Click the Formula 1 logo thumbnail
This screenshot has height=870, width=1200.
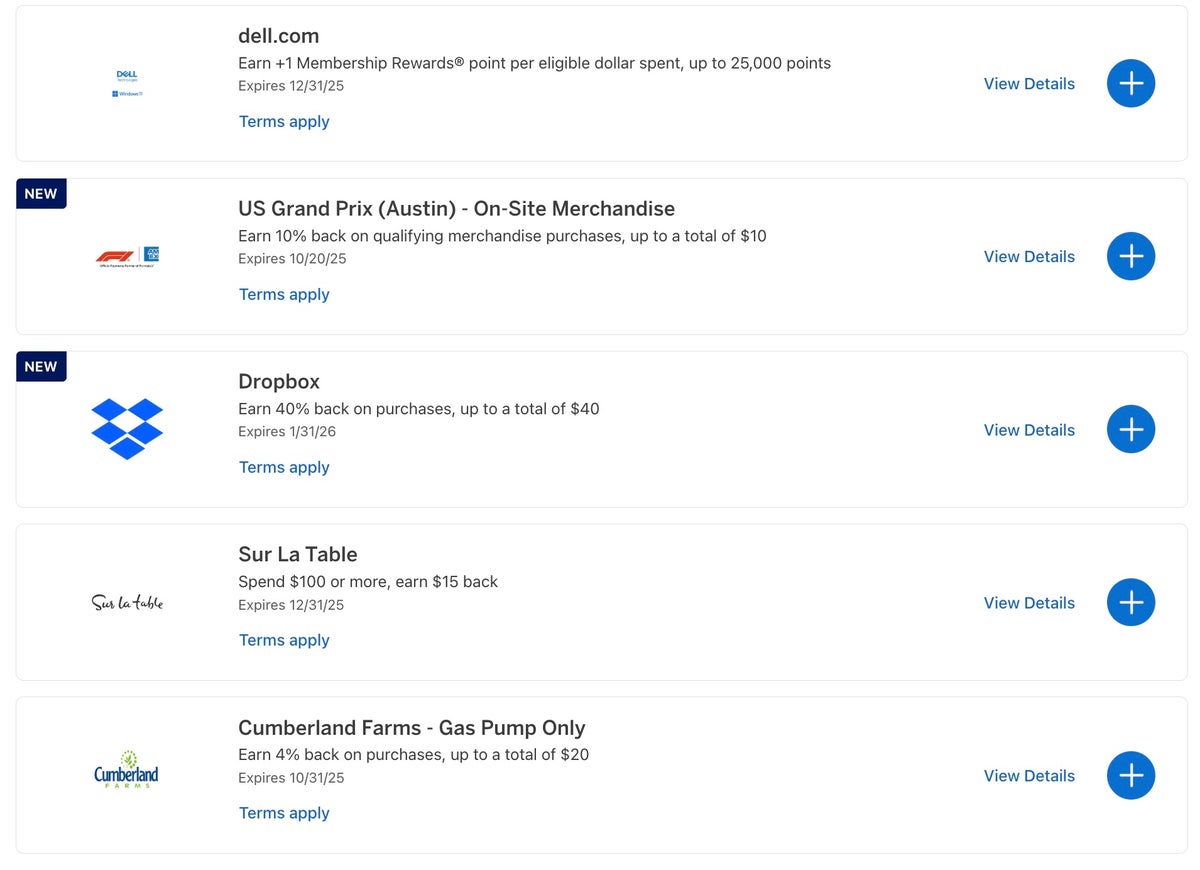pyautogui.click(x=127, y=257)
